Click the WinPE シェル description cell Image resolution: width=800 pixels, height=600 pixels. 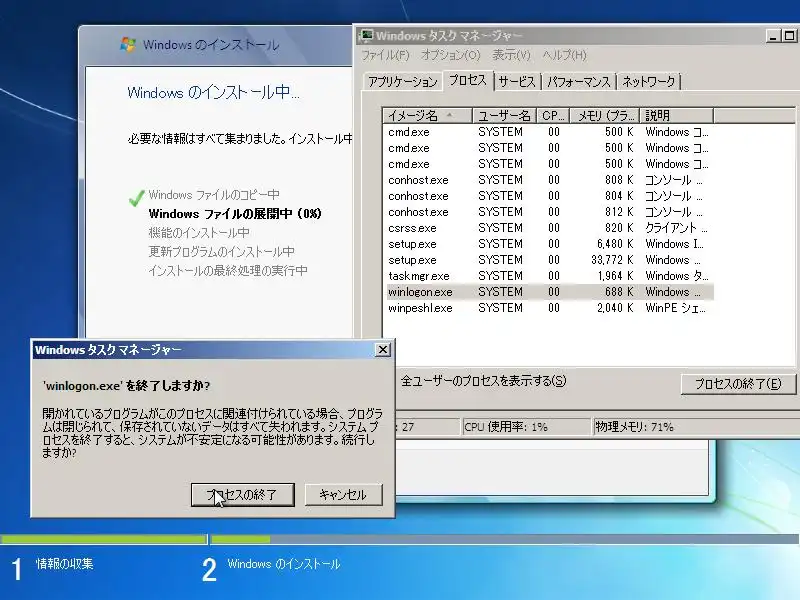[676, 308]
